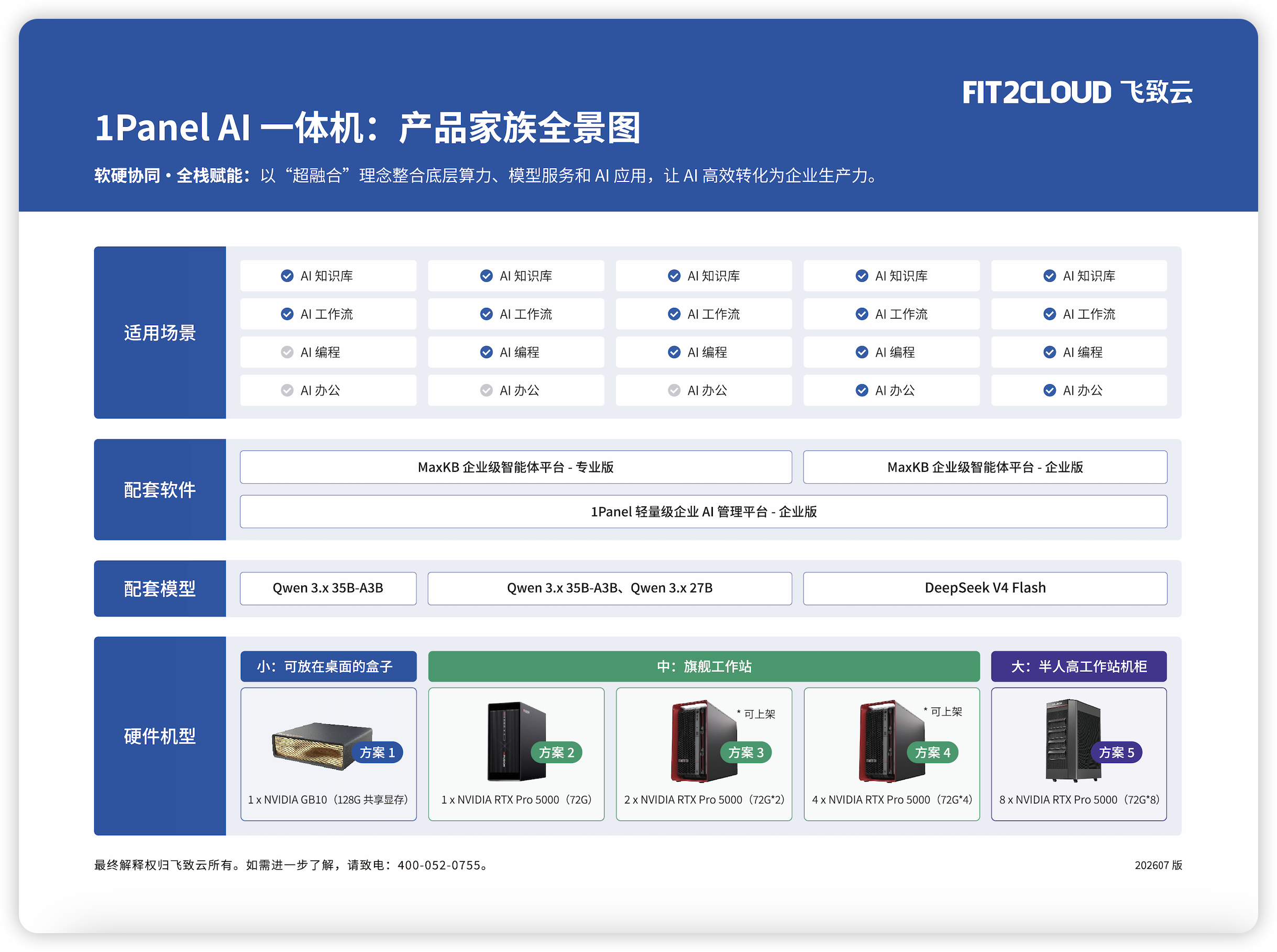1277x952 pixels.
Task: Click the 方案 5 badge
Action: coord(1117,752)
